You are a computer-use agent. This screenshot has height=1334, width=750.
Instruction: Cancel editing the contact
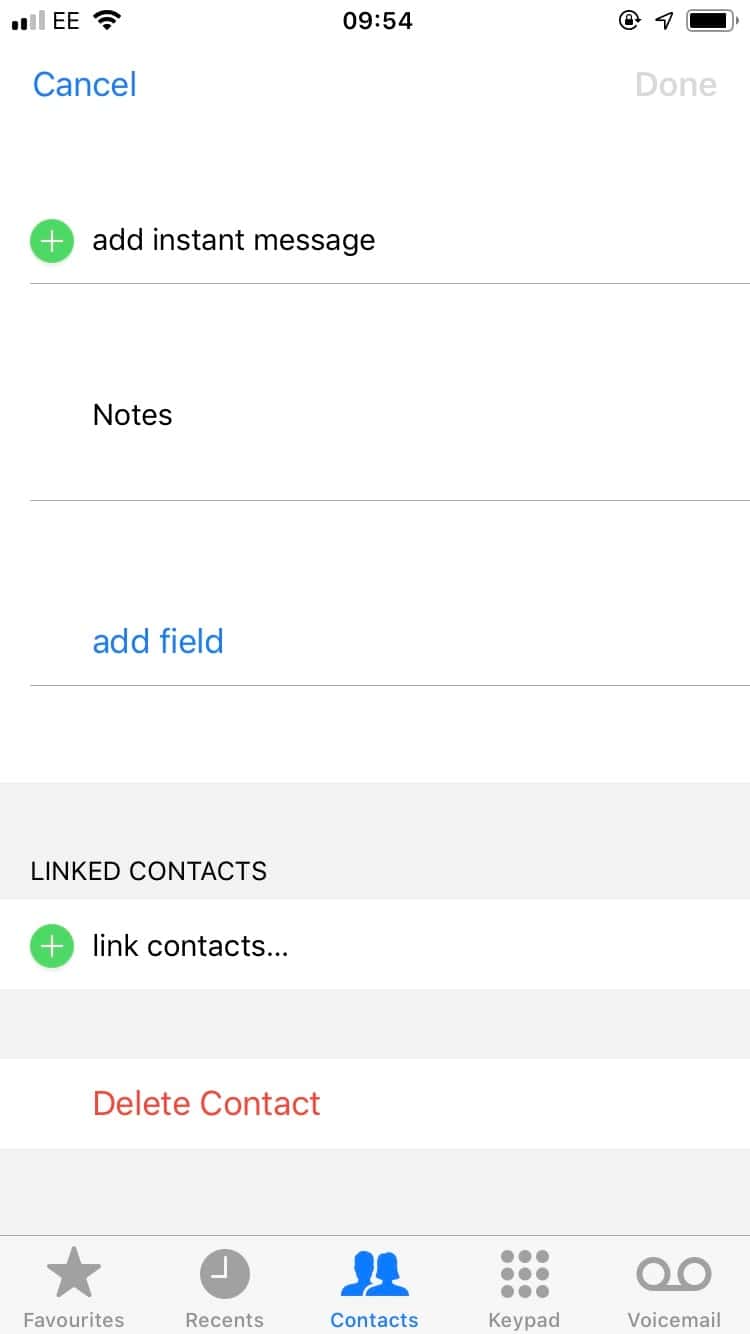[85, 85]
